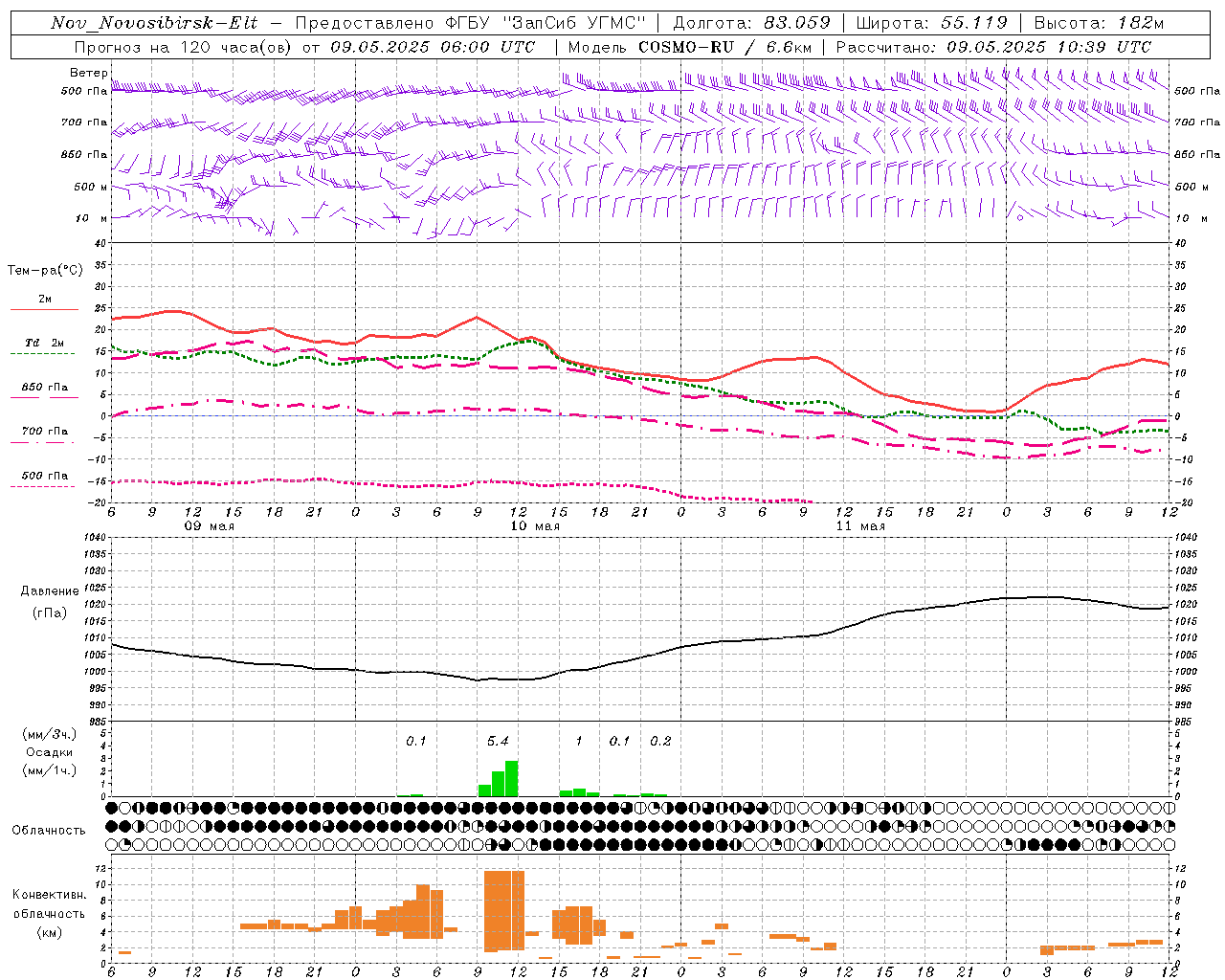The height and width of the screenshot is (980, 1225).
Task: Click the 500 м wind level label on left
Action: [91, 187]
